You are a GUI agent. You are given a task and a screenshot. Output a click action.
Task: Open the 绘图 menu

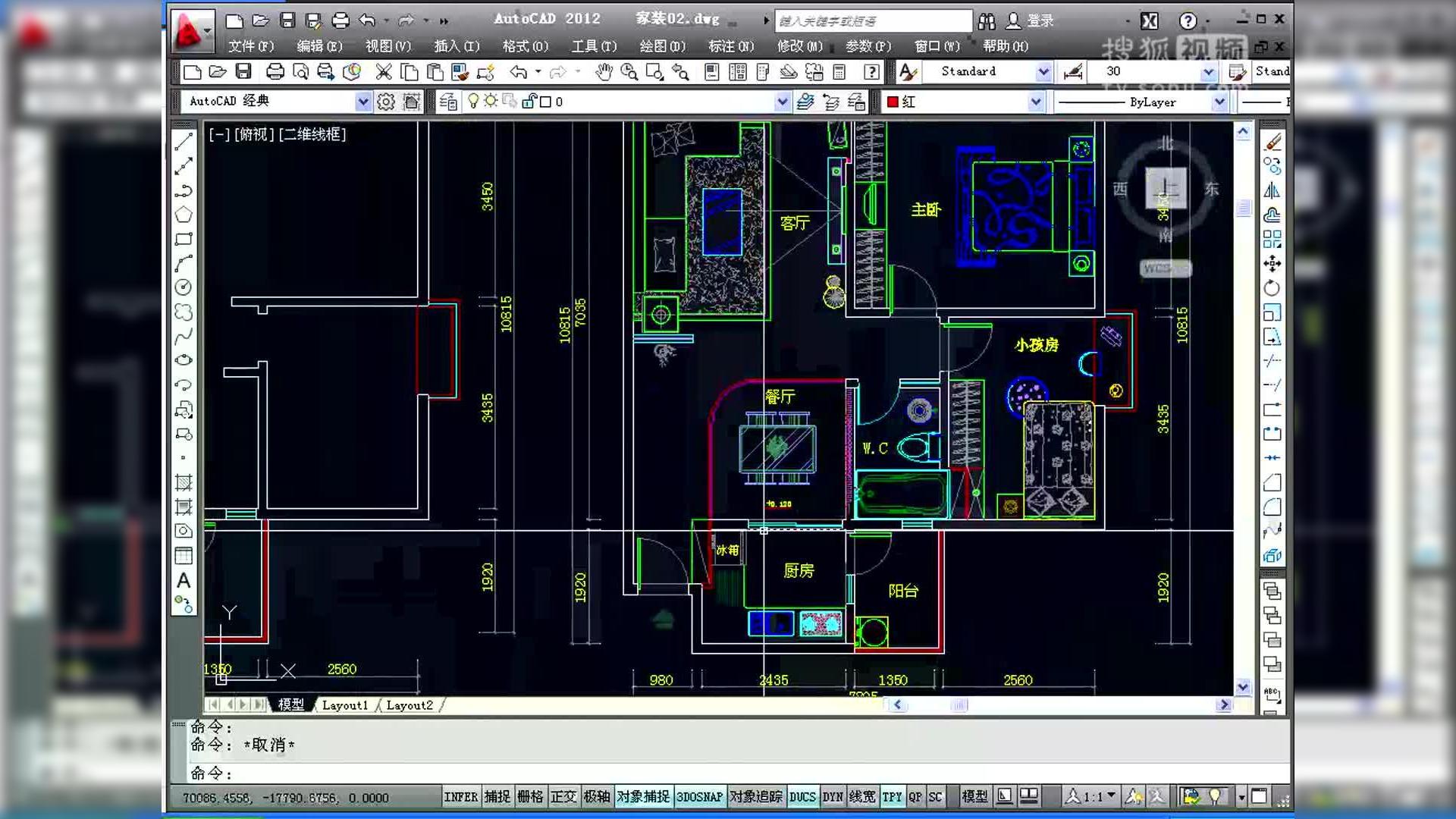tap(662, 46)
